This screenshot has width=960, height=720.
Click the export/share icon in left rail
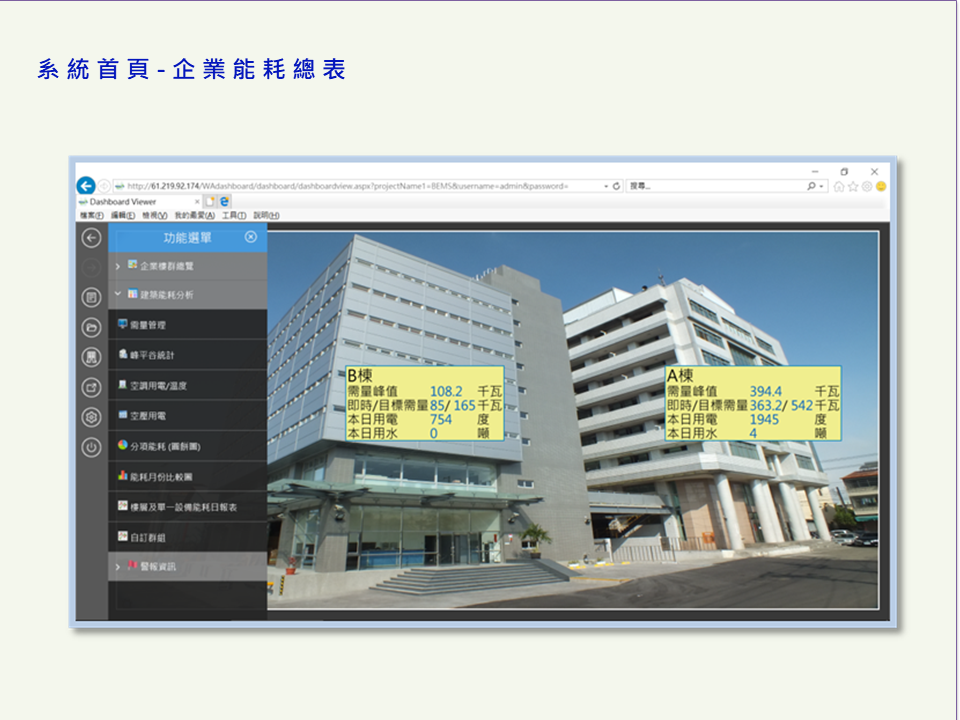(91, 387)
